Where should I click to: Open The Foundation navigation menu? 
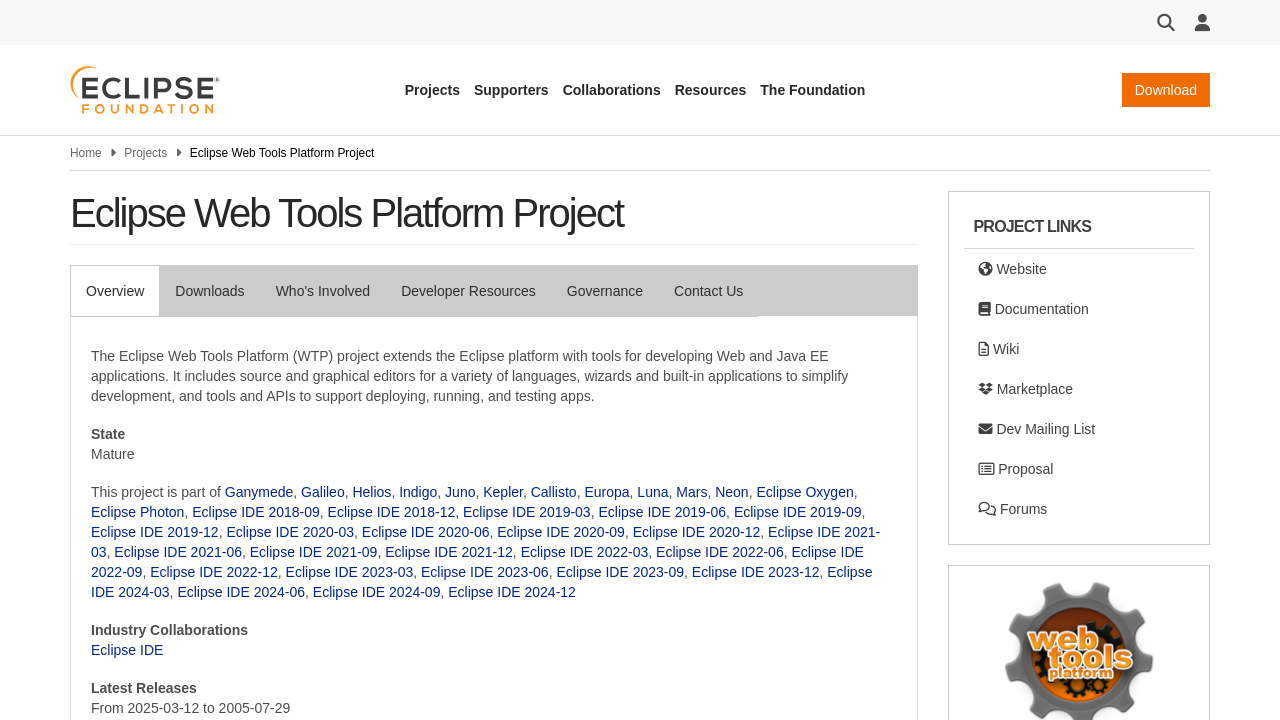[812, 90]
